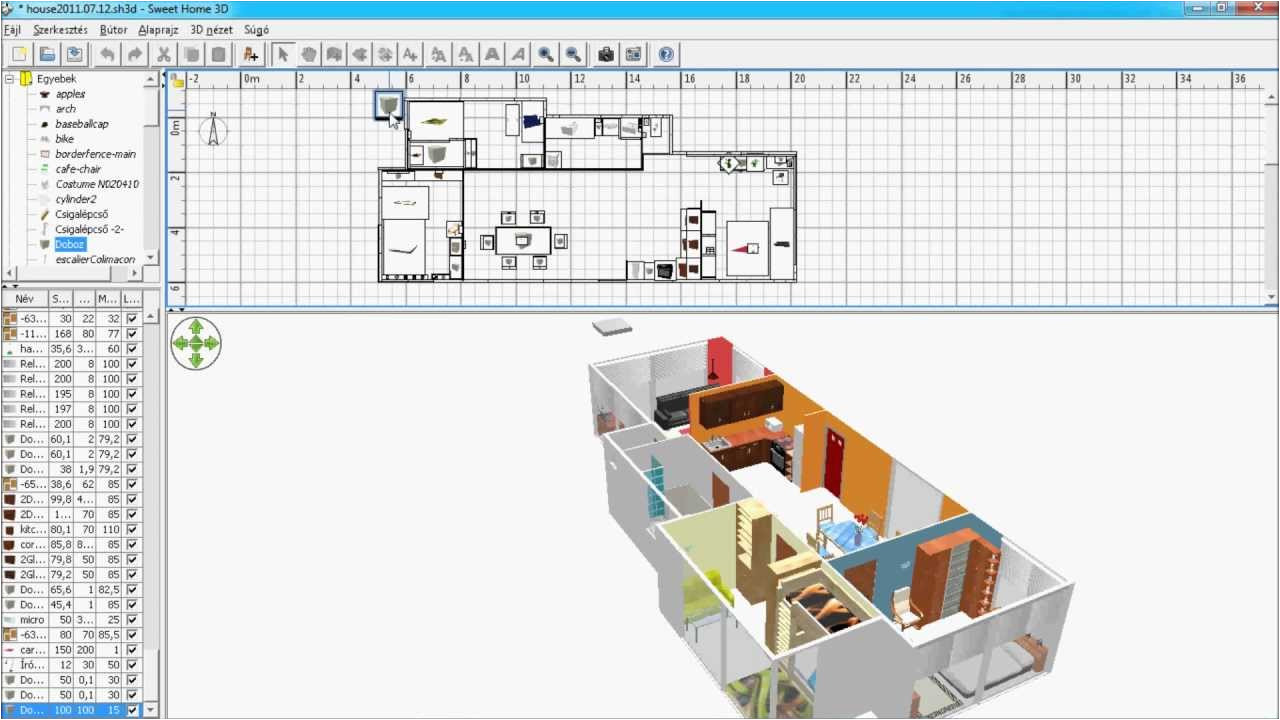Take a photo with the camera icon
Image resolution: width=1280 pixels, height=720 pixels.
(x=606, y=54)
